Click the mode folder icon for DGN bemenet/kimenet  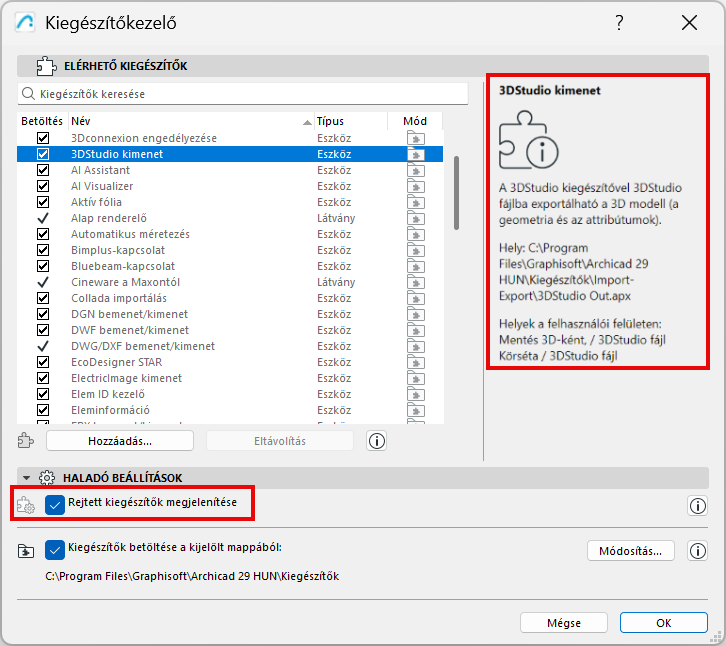tap(416, 314)
